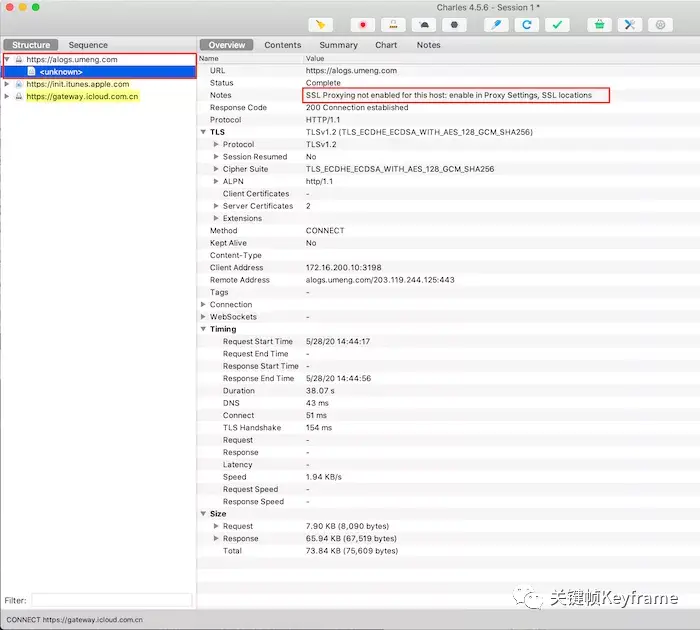
Task: Click the lock icon beside alogs.umeng.com
Action: click(x=19, y=59)
